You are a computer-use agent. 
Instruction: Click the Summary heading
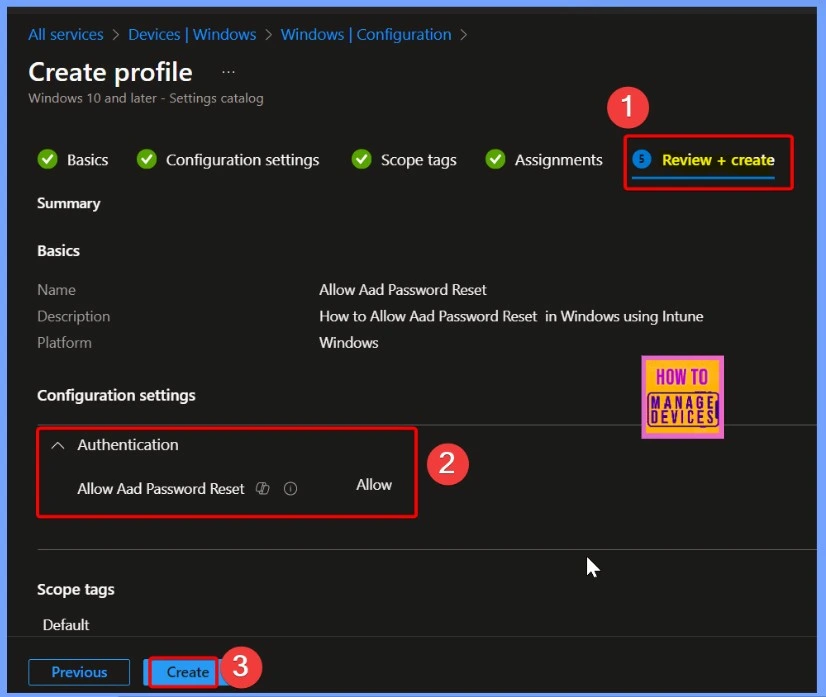point(68,203)
